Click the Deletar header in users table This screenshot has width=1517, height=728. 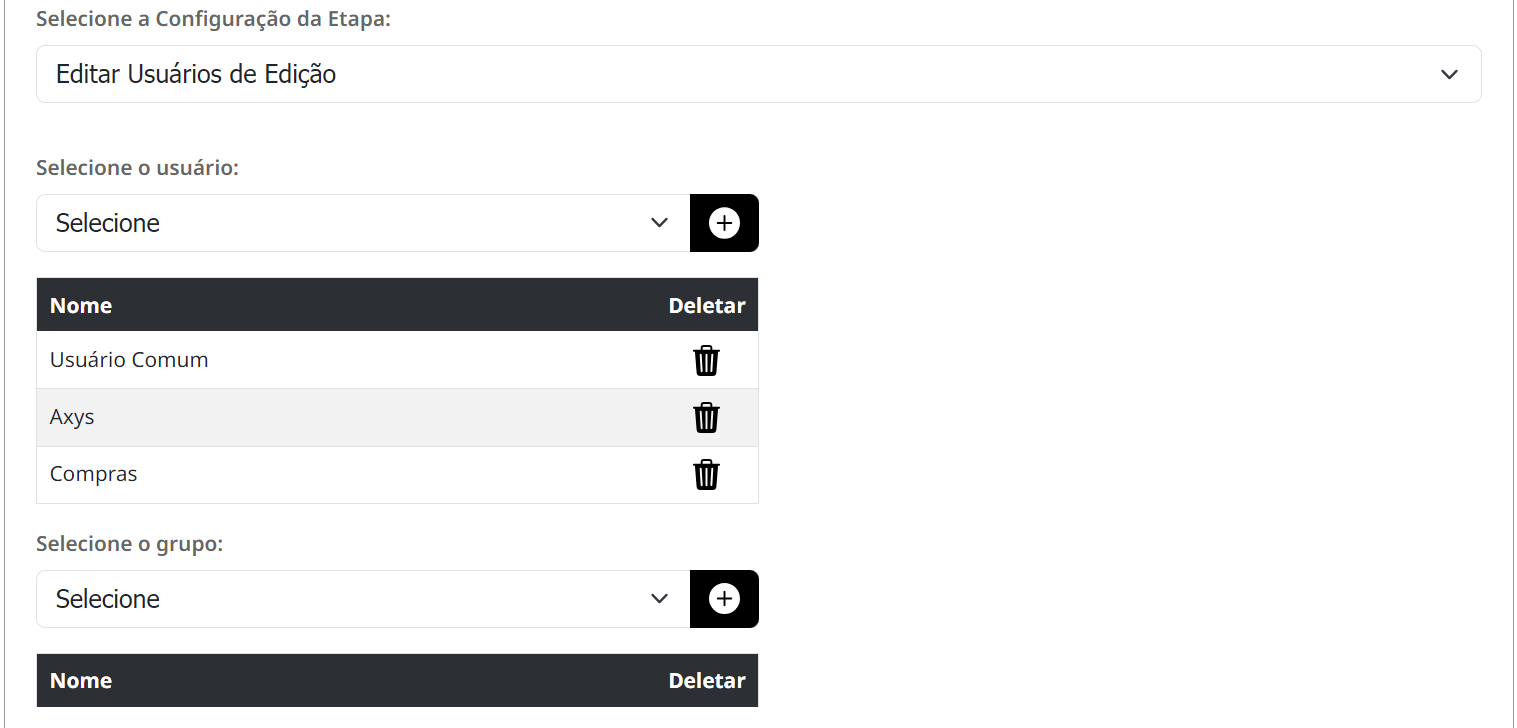click(x=707, y=306)
